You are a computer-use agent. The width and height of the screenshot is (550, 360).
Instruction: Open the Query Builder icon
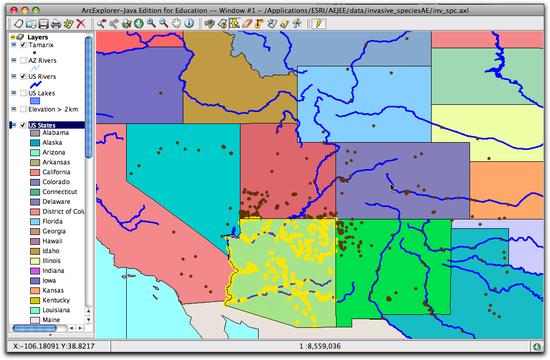tap(222, 24)
